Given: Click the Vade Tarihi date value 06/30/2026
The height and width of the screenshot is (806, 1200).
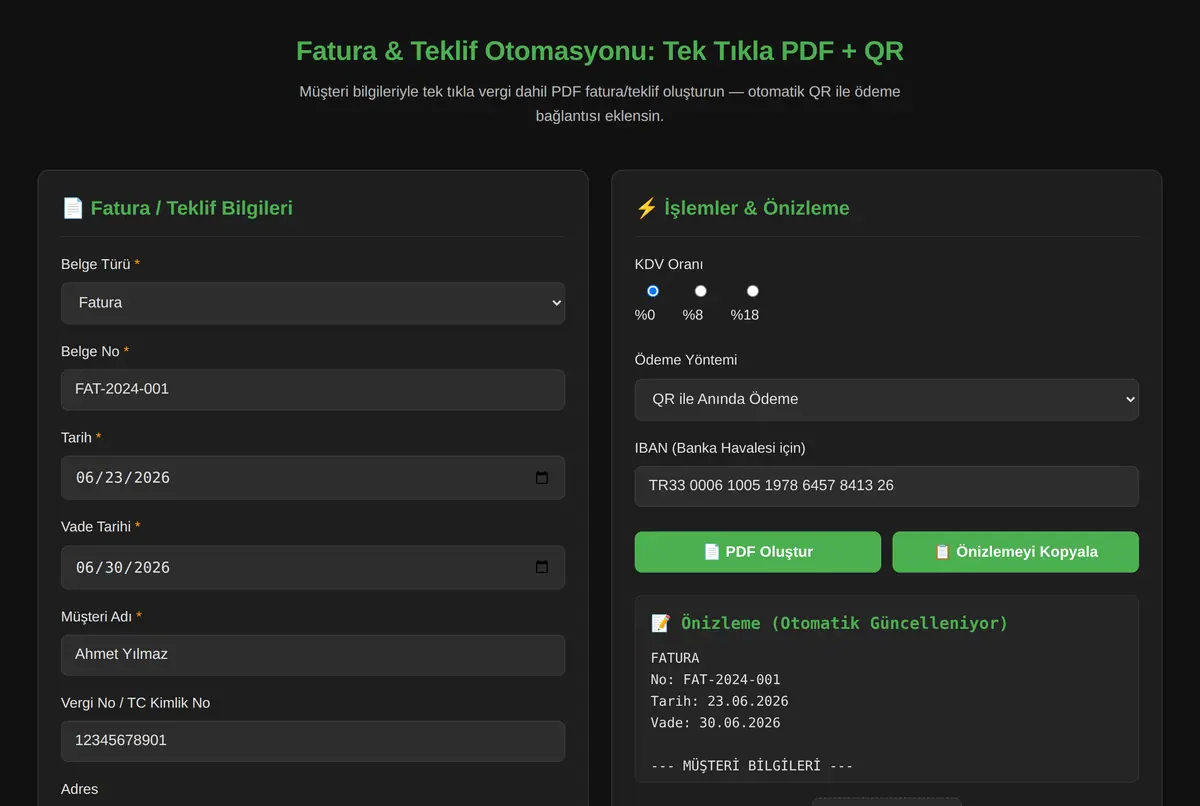Looking at the screenshot, I should pos(123,567).
